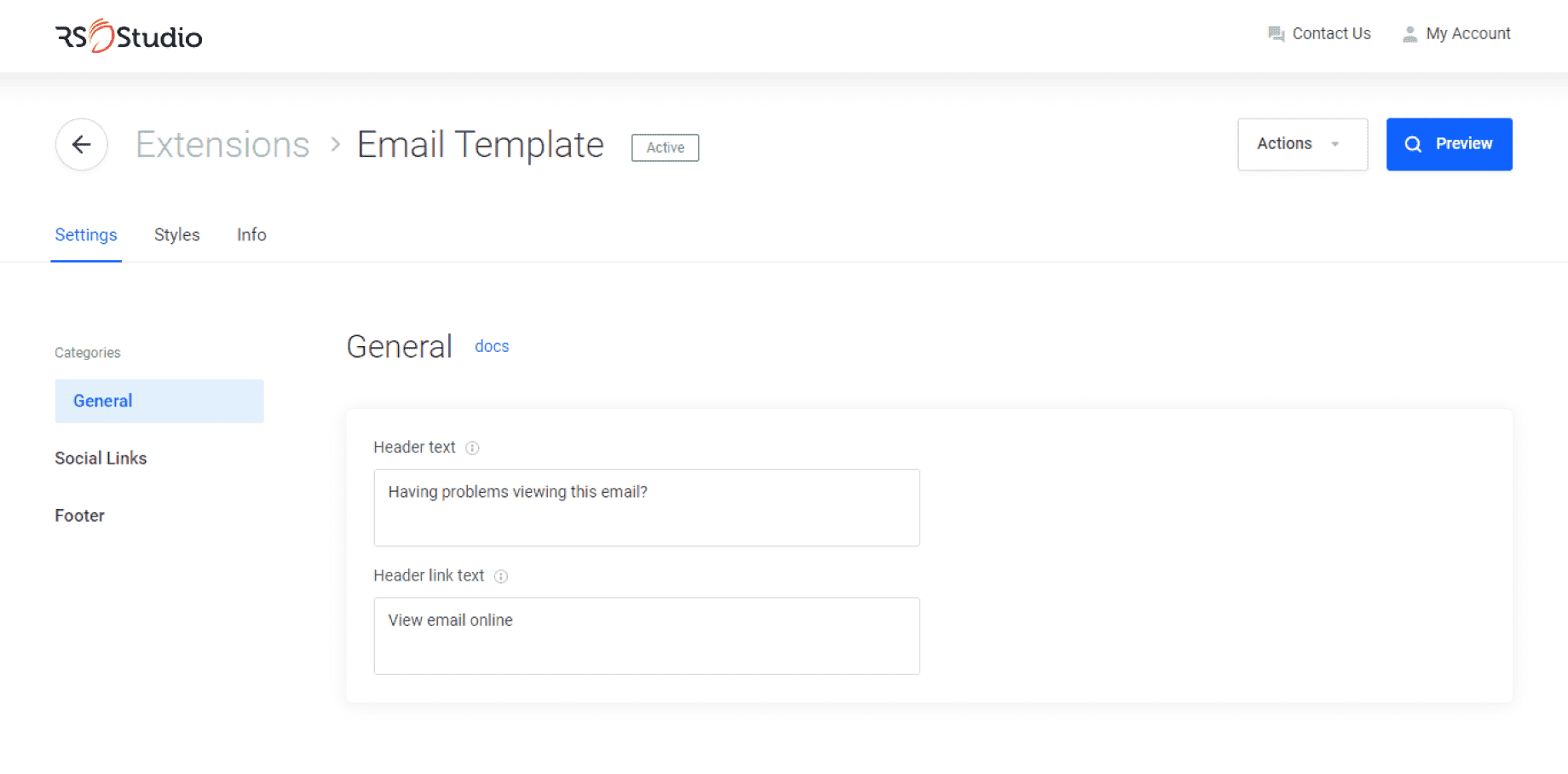The image size is (1568, 774).
Task: Click the RS Studio logo
Action: click(129, 36)
